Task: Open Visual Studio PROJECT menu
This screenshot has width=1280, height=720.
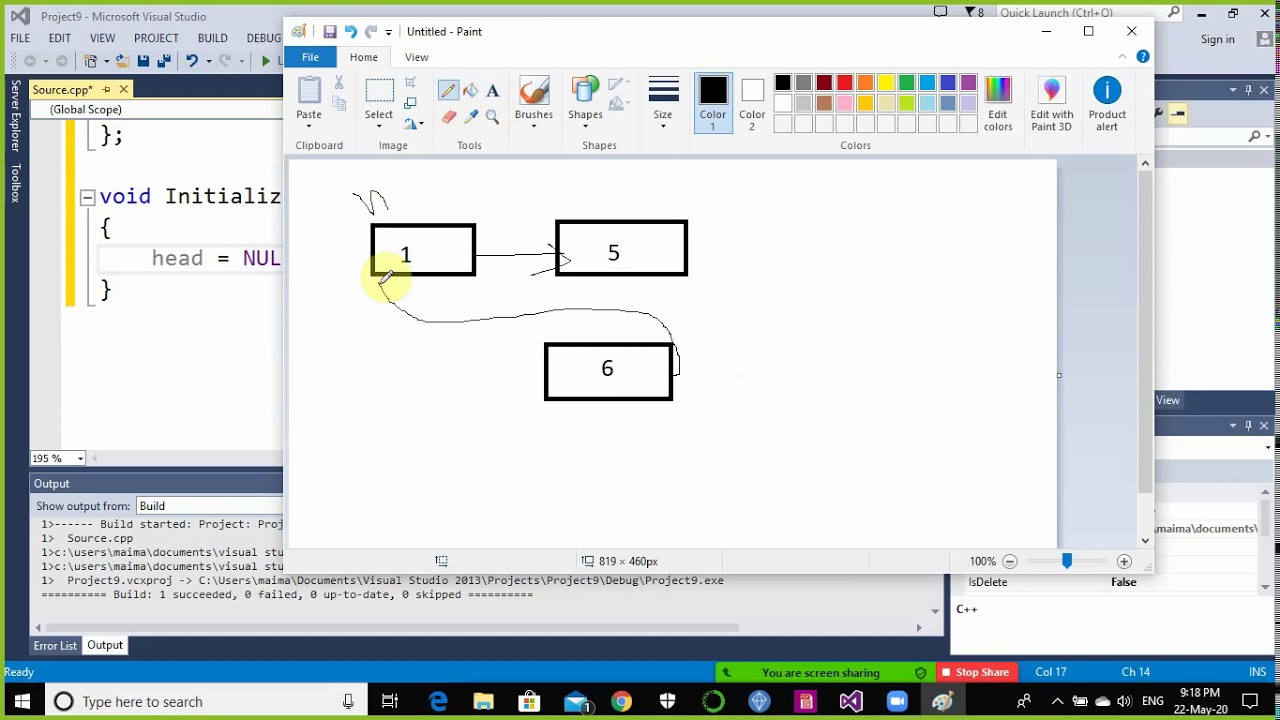Action: point(156,38)
